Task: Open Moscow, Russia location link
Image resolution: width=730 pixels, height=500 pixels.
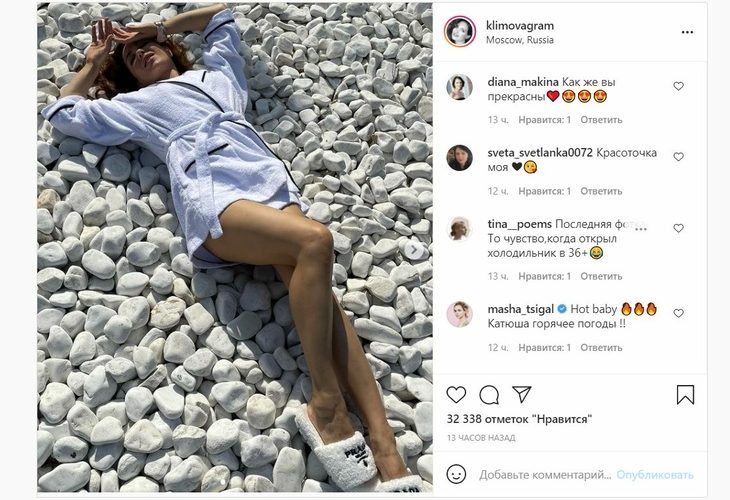Action: [520, 40]
